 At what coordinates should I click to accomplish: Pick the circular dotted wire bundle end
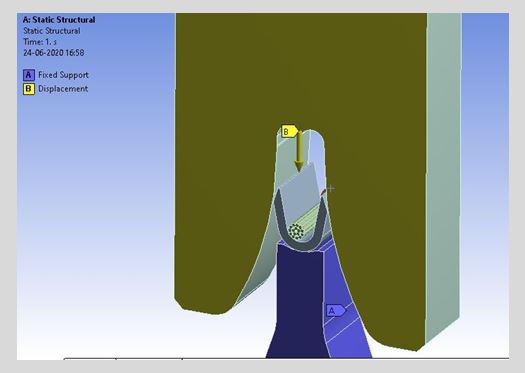click(x=296, y=231)
